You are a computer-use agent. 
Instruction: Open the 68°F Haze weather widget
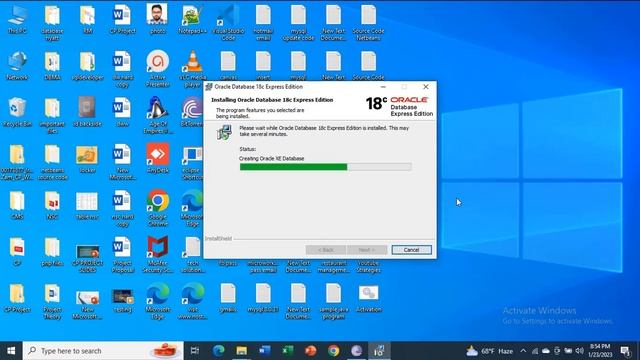(x=490, y=351)
